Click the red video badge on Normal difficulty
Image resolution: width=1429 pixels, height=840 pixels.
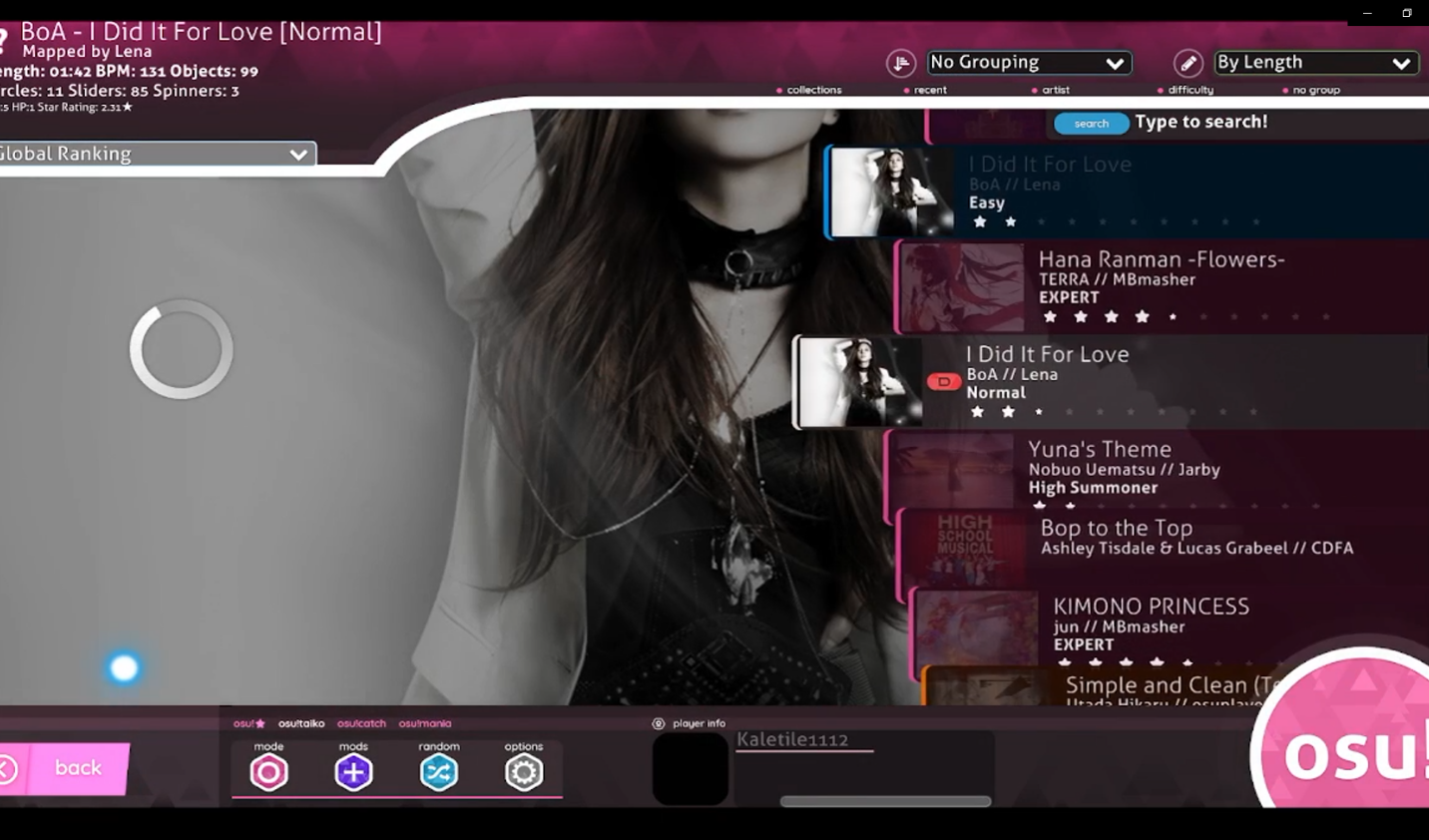click(x=943, y=382)
